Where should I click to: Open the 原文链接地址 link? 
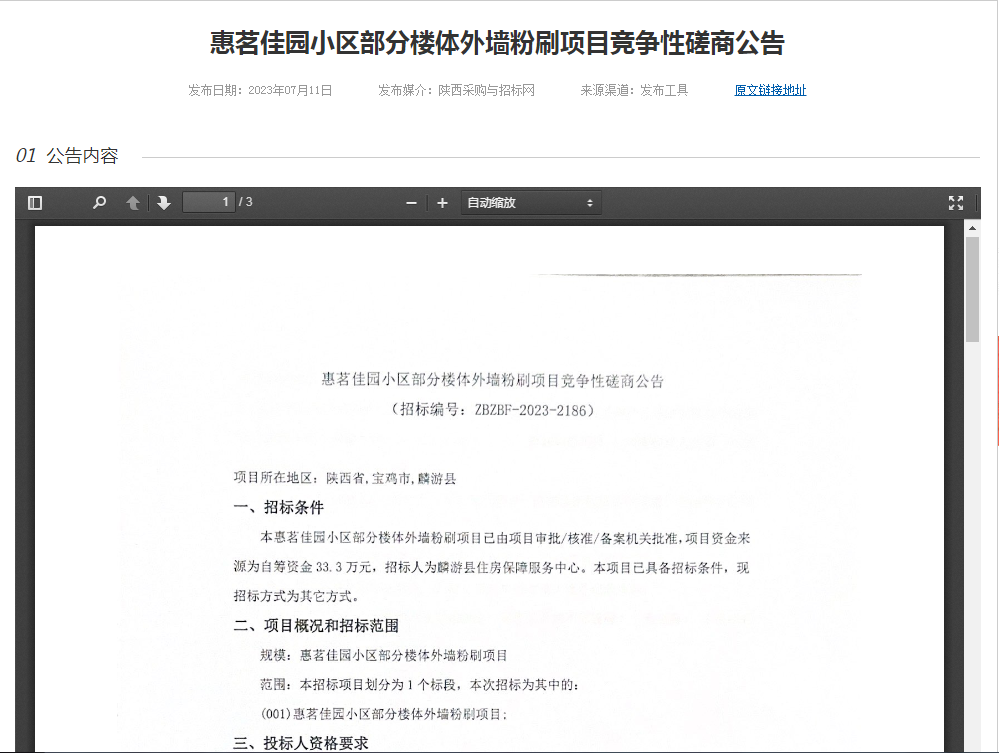tap(770, 90)
